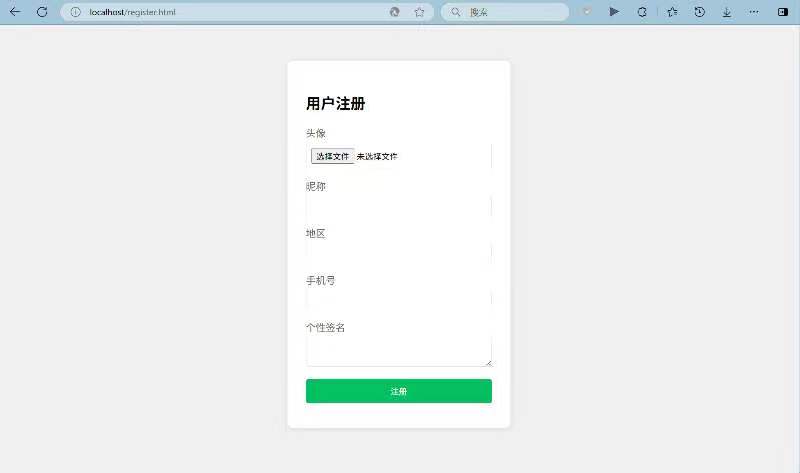800x473 pixels.
Task: Open the three-dot browser menu
Action: (754, 12)
